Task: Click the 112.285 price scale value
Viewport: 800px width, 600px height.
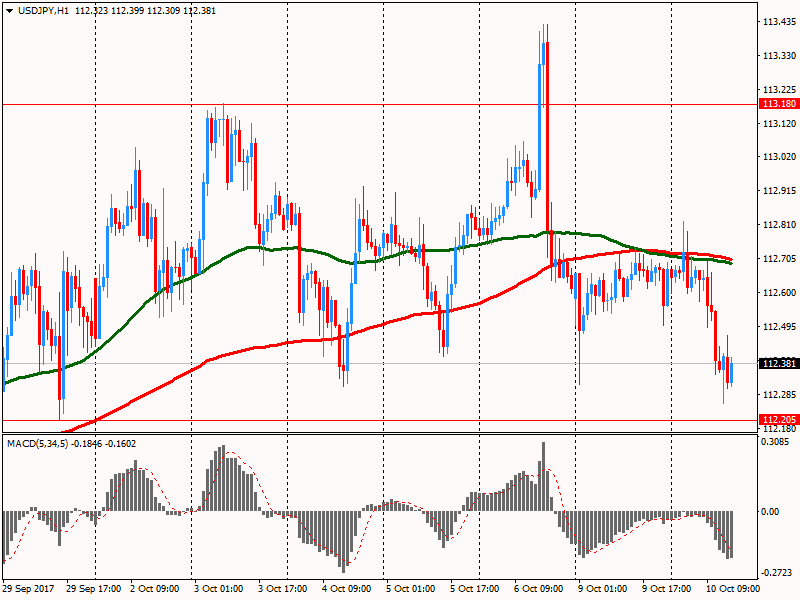Action: [x=779, y=395]
